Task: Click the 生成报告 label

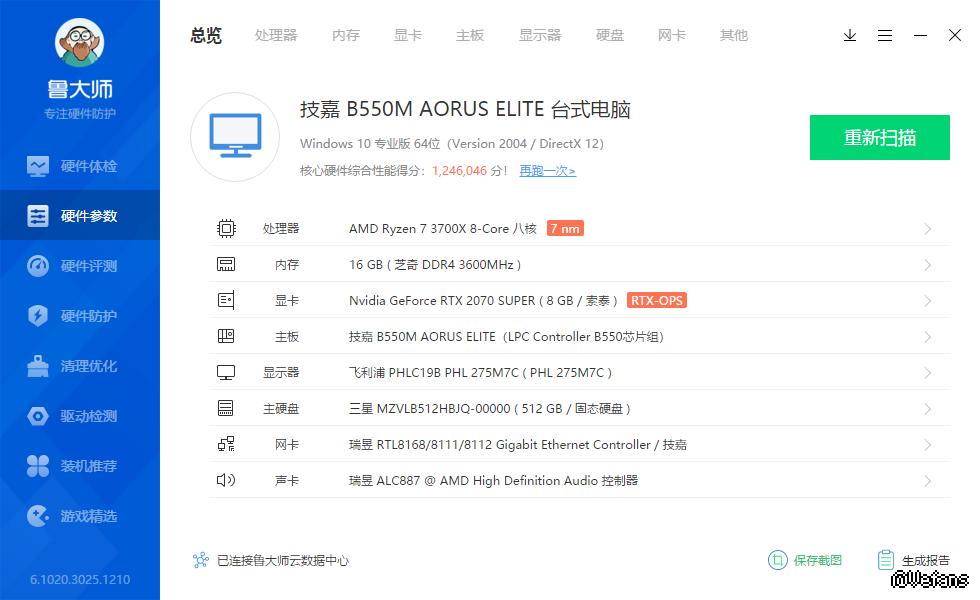Action: tap(926, 561)
